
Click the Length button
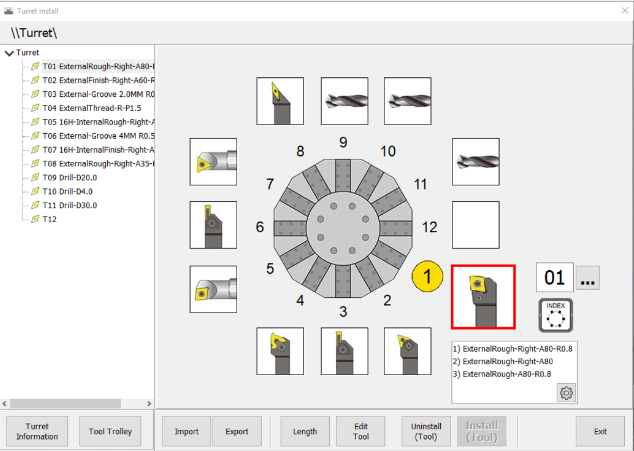[x=305, y=431]
